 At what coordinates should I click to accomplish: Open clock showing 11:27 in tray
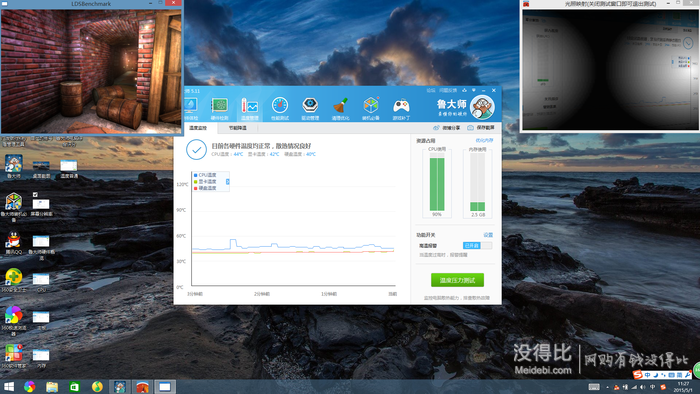(683, 386)
